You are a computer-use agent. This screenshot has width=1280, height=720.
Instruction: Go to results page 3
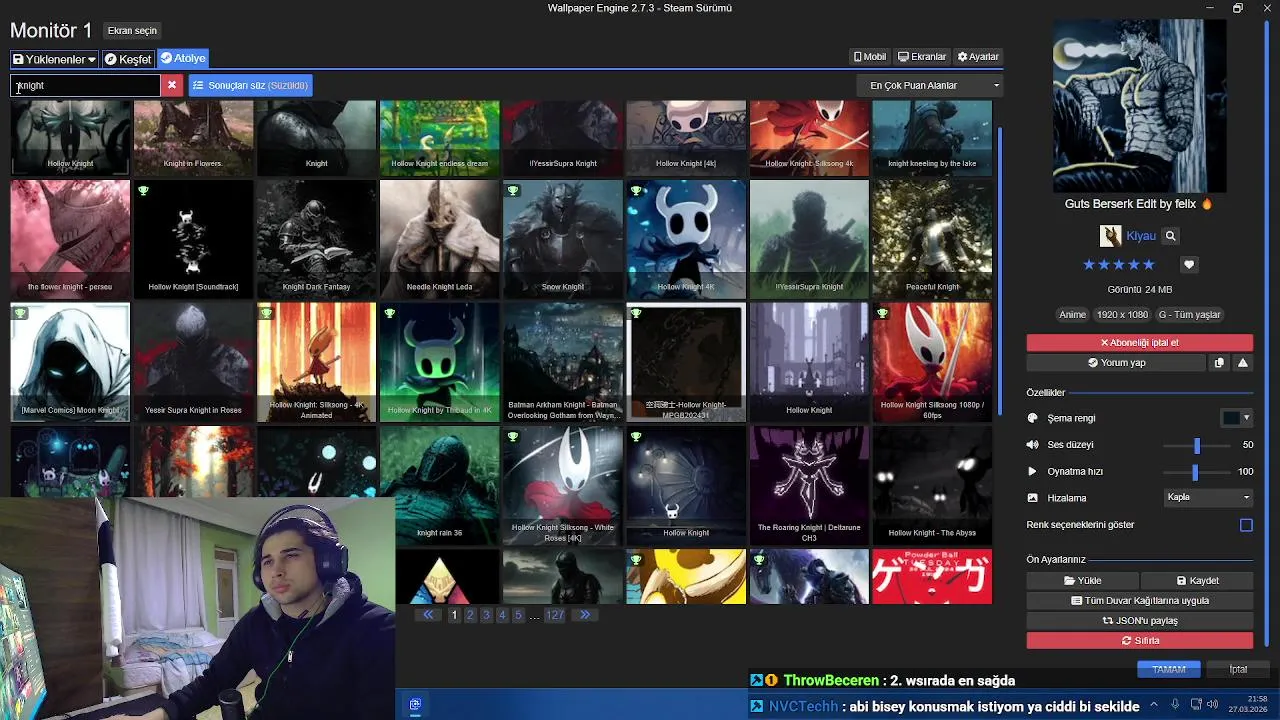pyautogui.click(x=486, y=615)
